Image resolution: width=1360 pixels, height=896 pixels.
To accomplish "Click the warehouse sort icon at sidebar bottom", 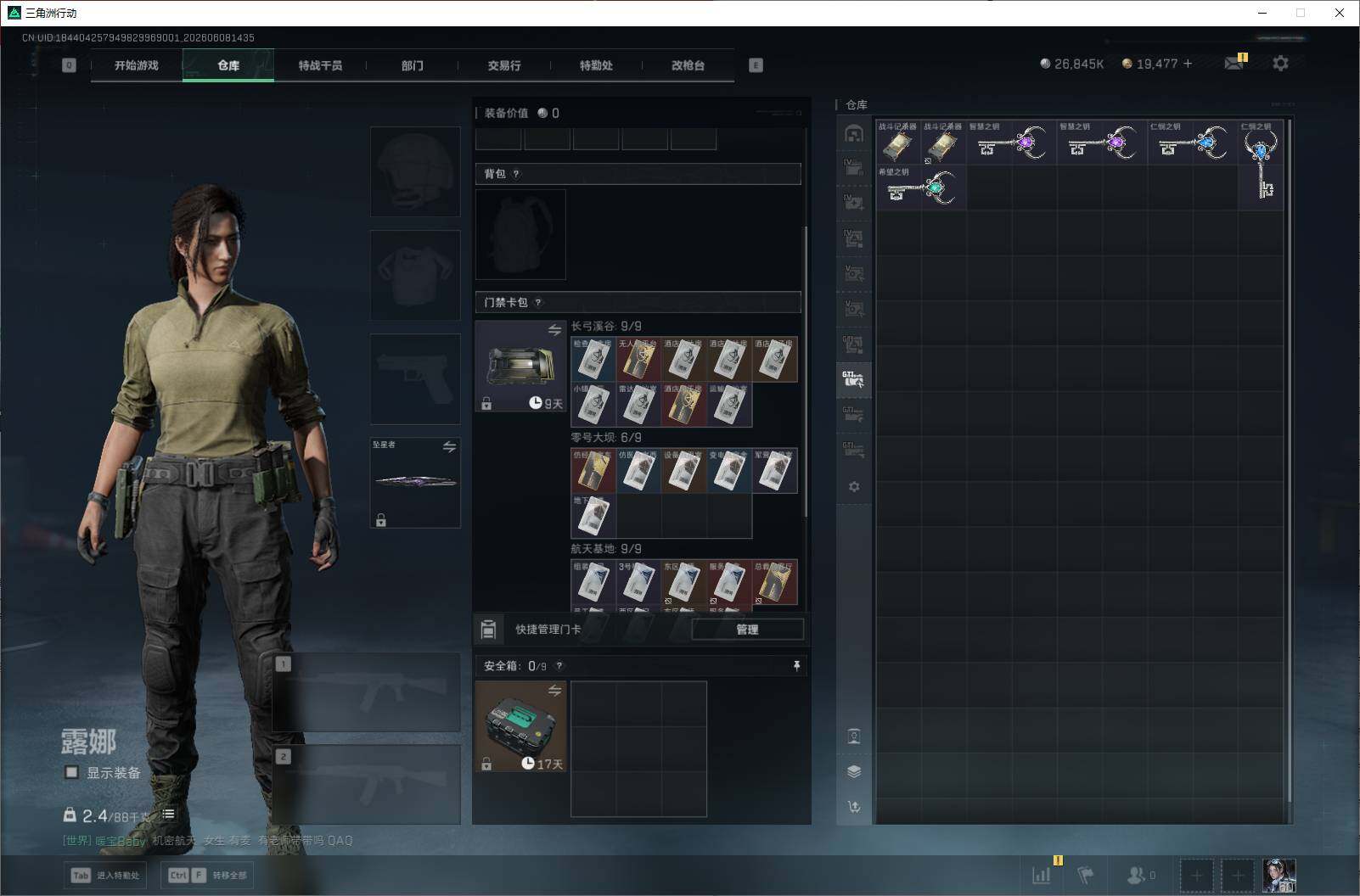I will point(854,807).
